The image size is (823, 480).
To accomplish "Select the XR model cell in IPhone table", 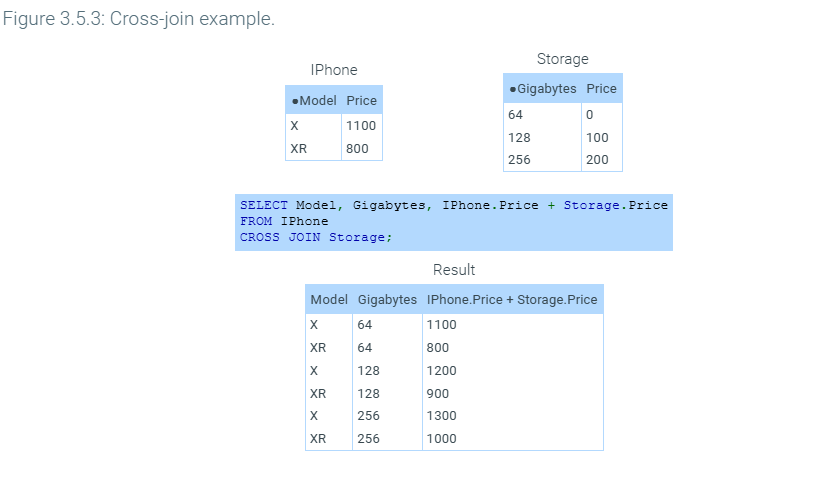I will (x=298, y=149).
